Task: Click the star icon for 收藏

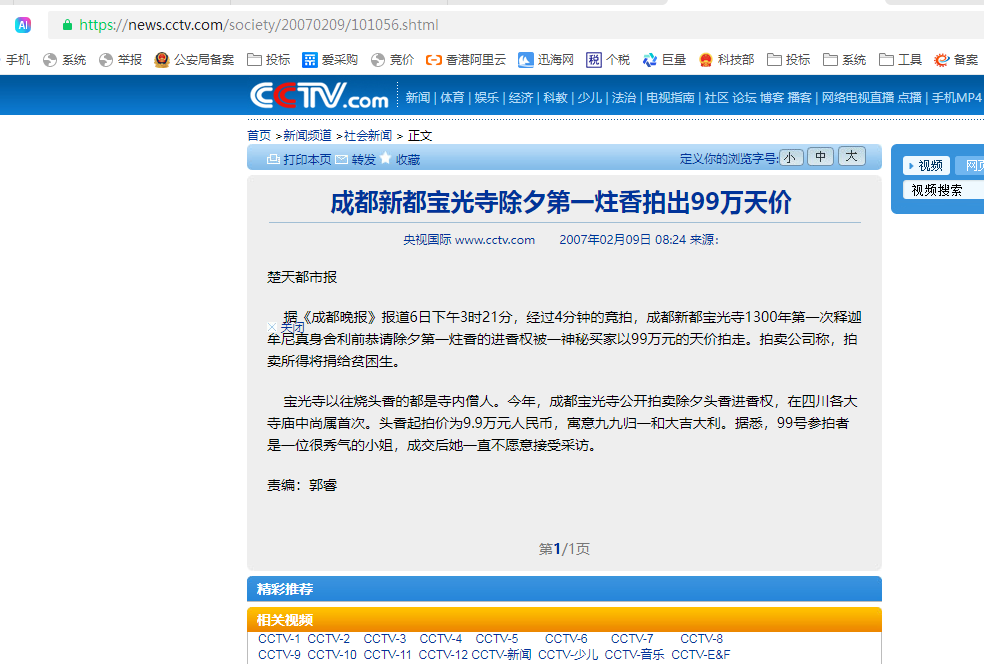Action: 385,158
